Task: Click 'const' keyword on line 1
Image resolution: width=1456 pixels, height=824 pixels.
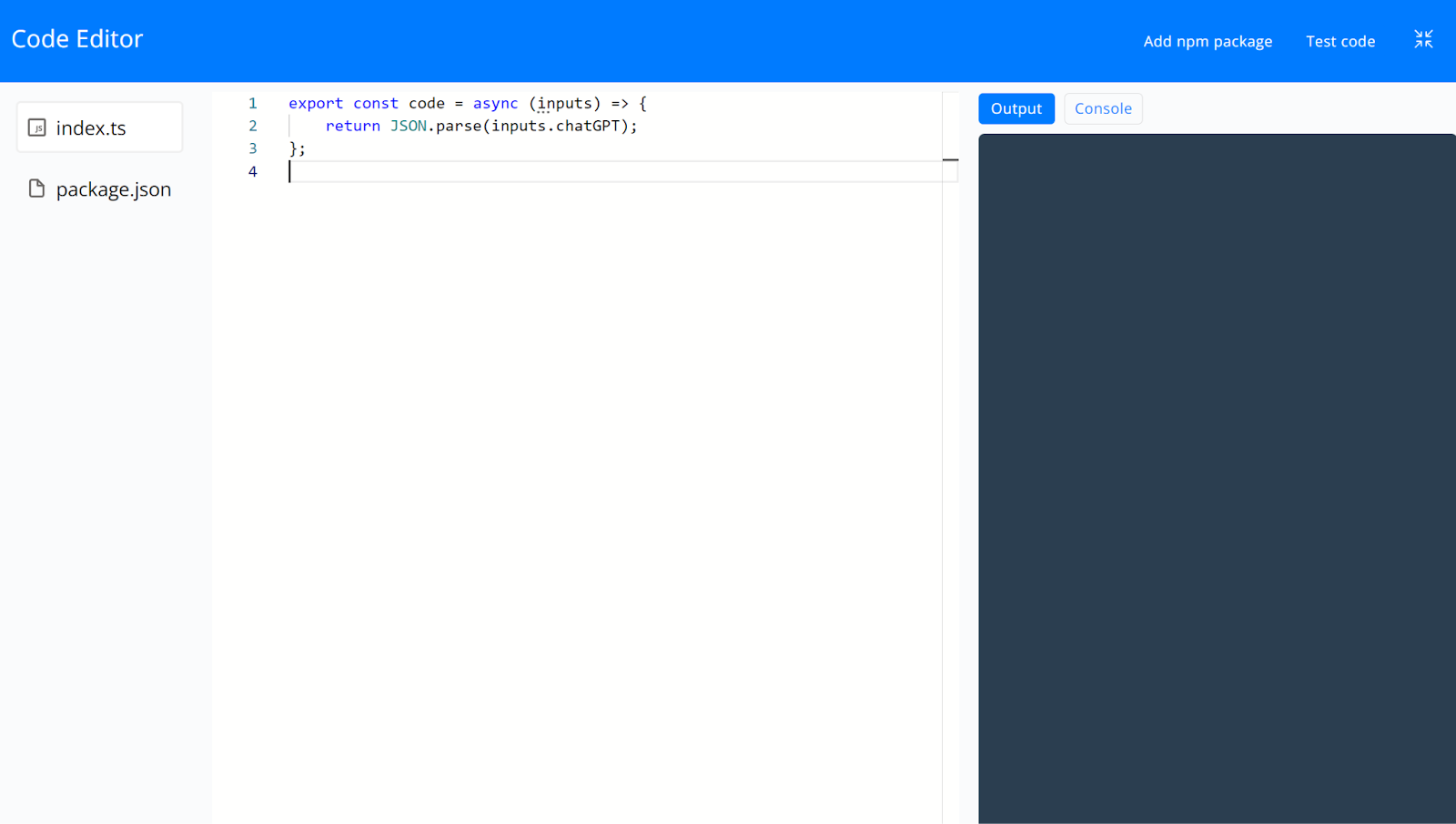Action: (x=376, y=104)
